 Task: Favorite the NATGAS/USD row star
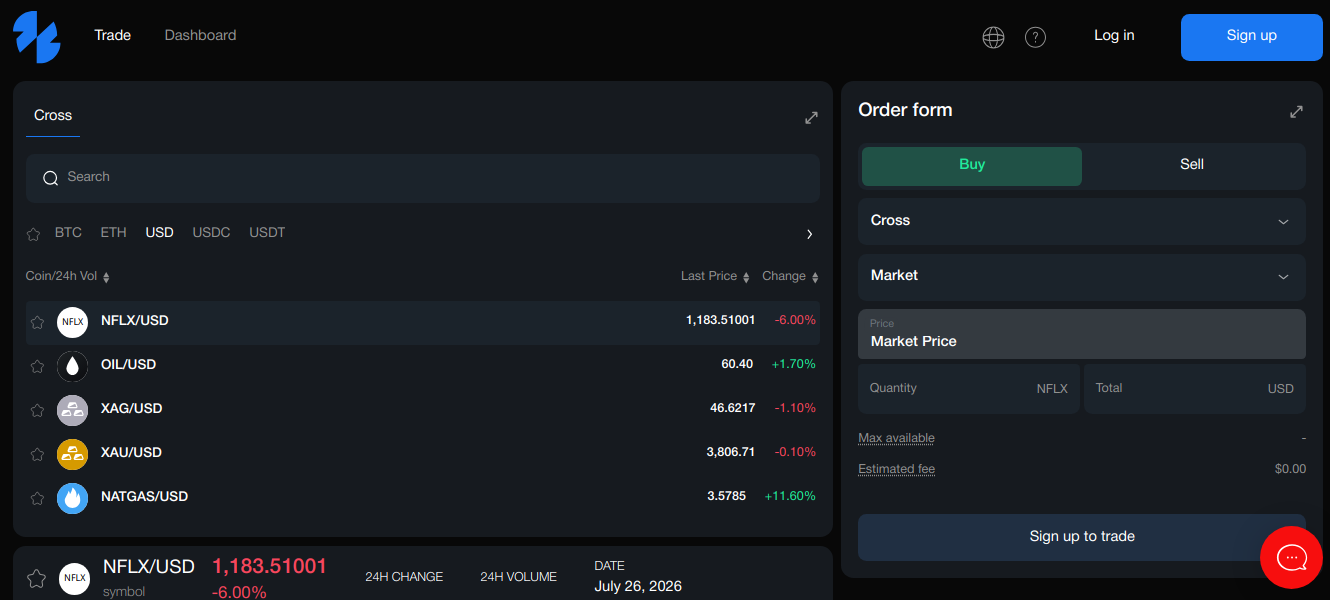tap(37, 498)
